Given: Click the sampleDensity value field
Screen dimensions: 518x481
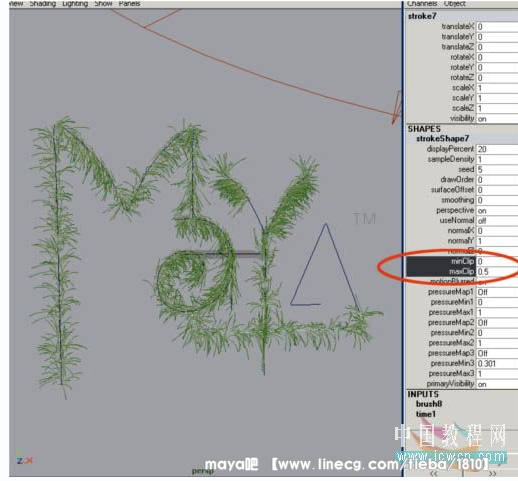Looking at the screenshot, I should tap(497, 159).
